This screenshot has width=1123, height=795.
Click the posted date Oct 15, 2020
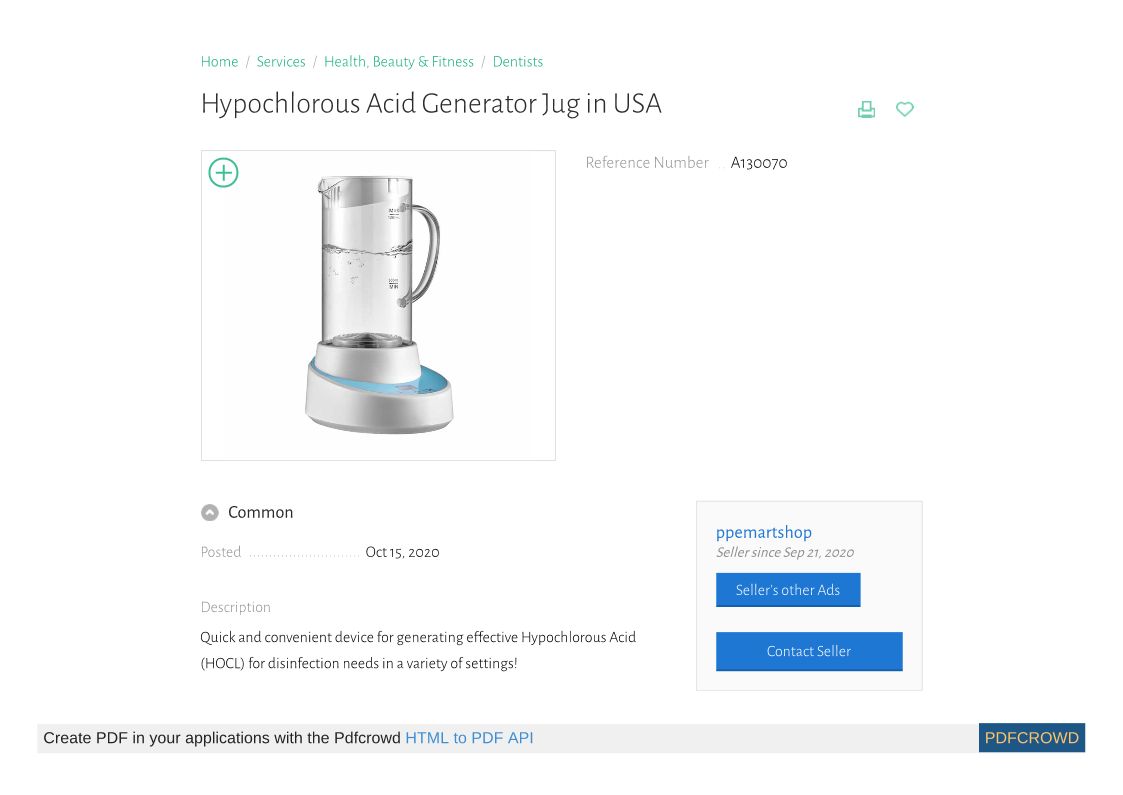(402, 552)
